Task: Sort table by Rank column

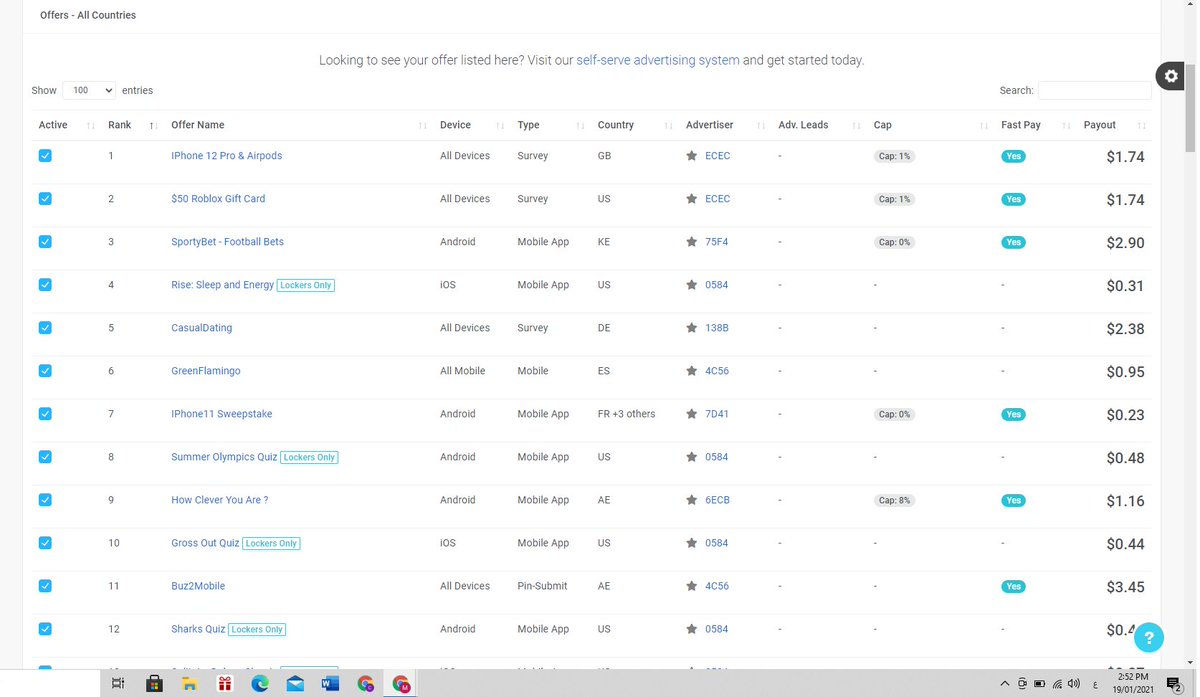Action: pos(132,125)
